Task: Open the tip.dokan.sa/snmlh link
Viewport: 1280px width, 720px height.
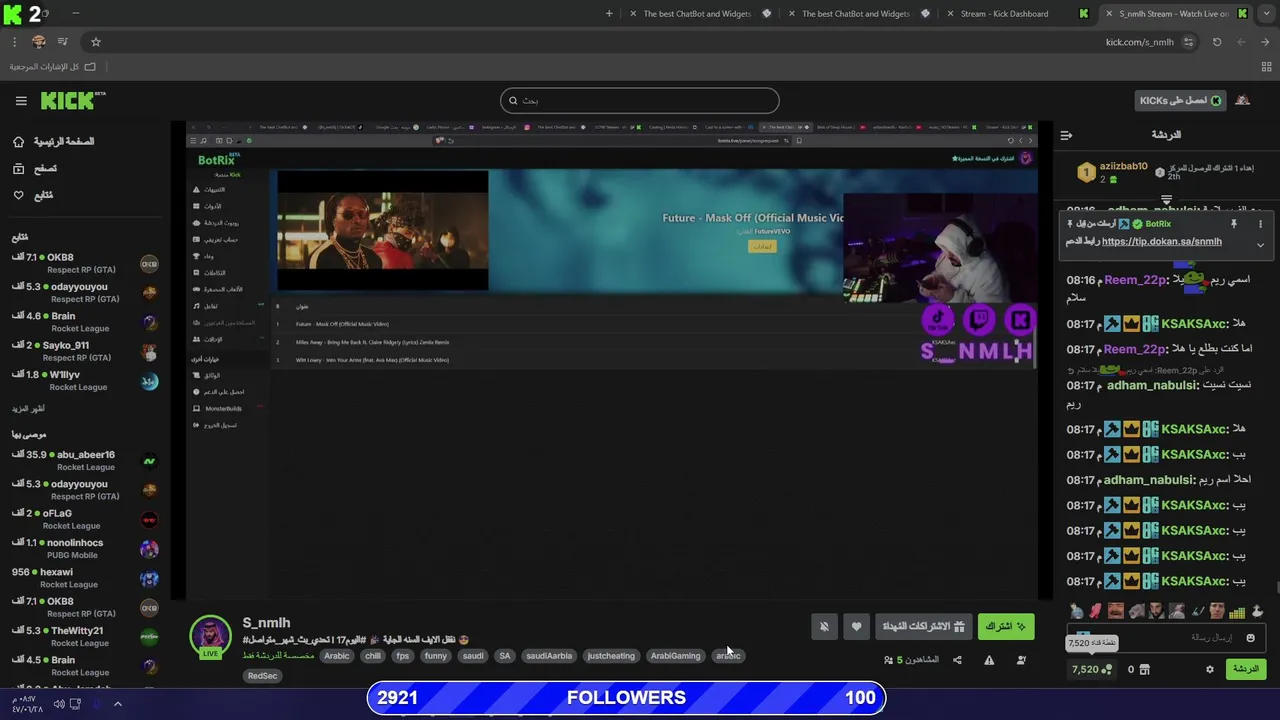Action: [1161, 242]
